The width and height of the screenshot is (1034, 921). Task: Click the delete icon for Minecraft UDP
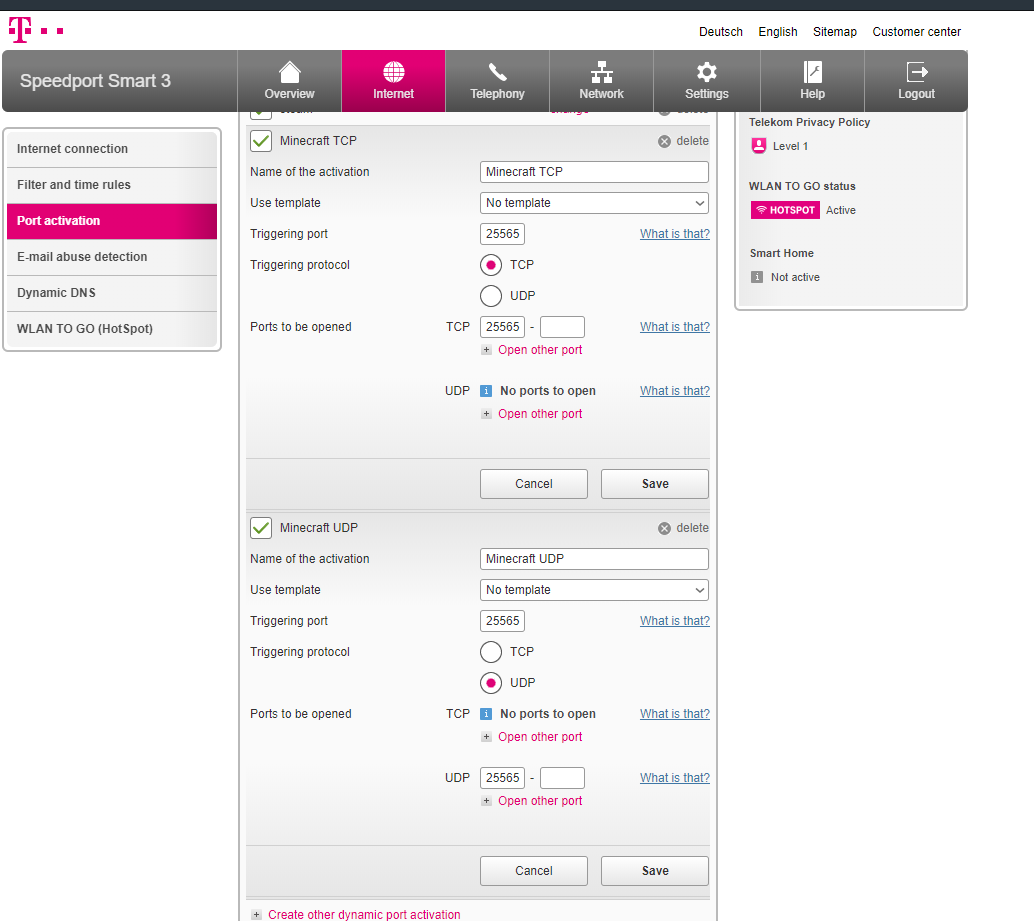coord(664,528)
